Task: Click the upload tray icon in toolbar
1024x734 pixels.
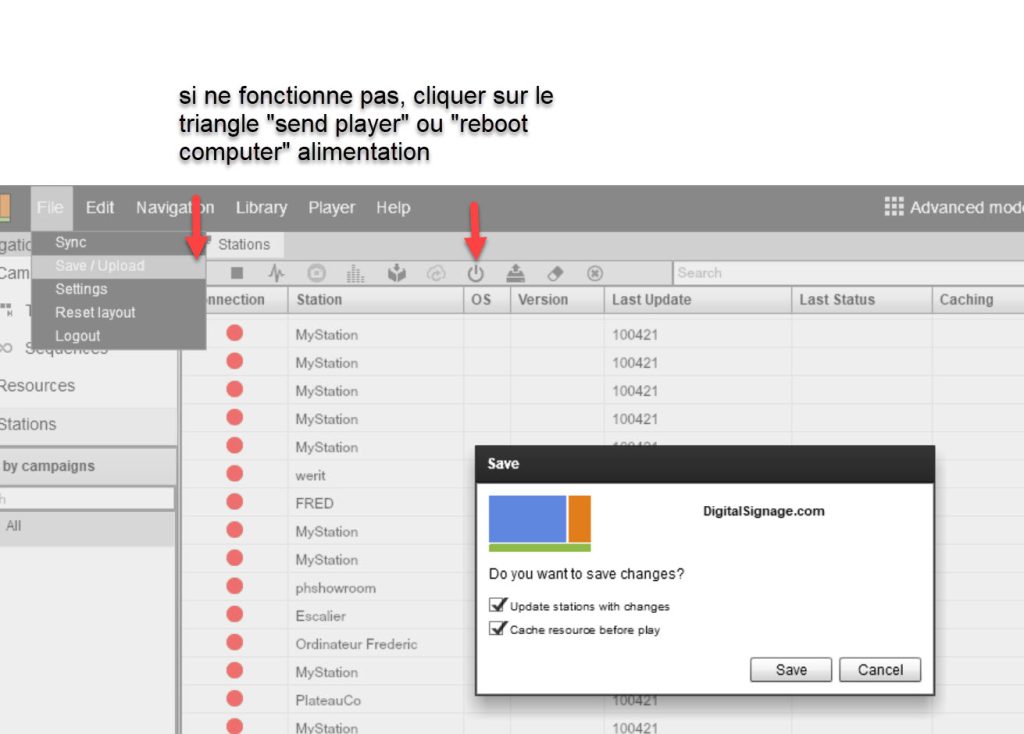Action: point(515,272)
